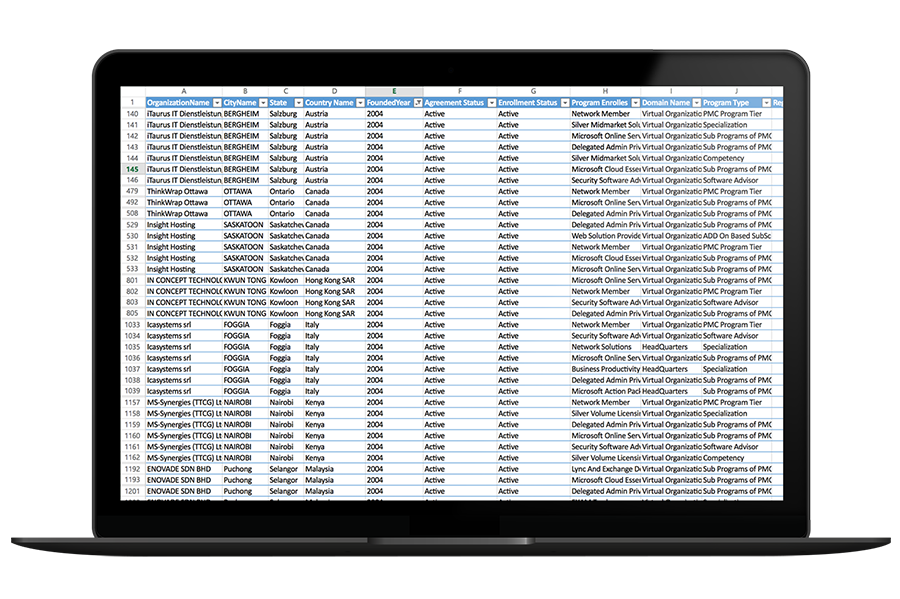Screen dimensions: 900x599
Task: Click the ADD On Based SubSc cell
Action: click(x=736, y=236)
